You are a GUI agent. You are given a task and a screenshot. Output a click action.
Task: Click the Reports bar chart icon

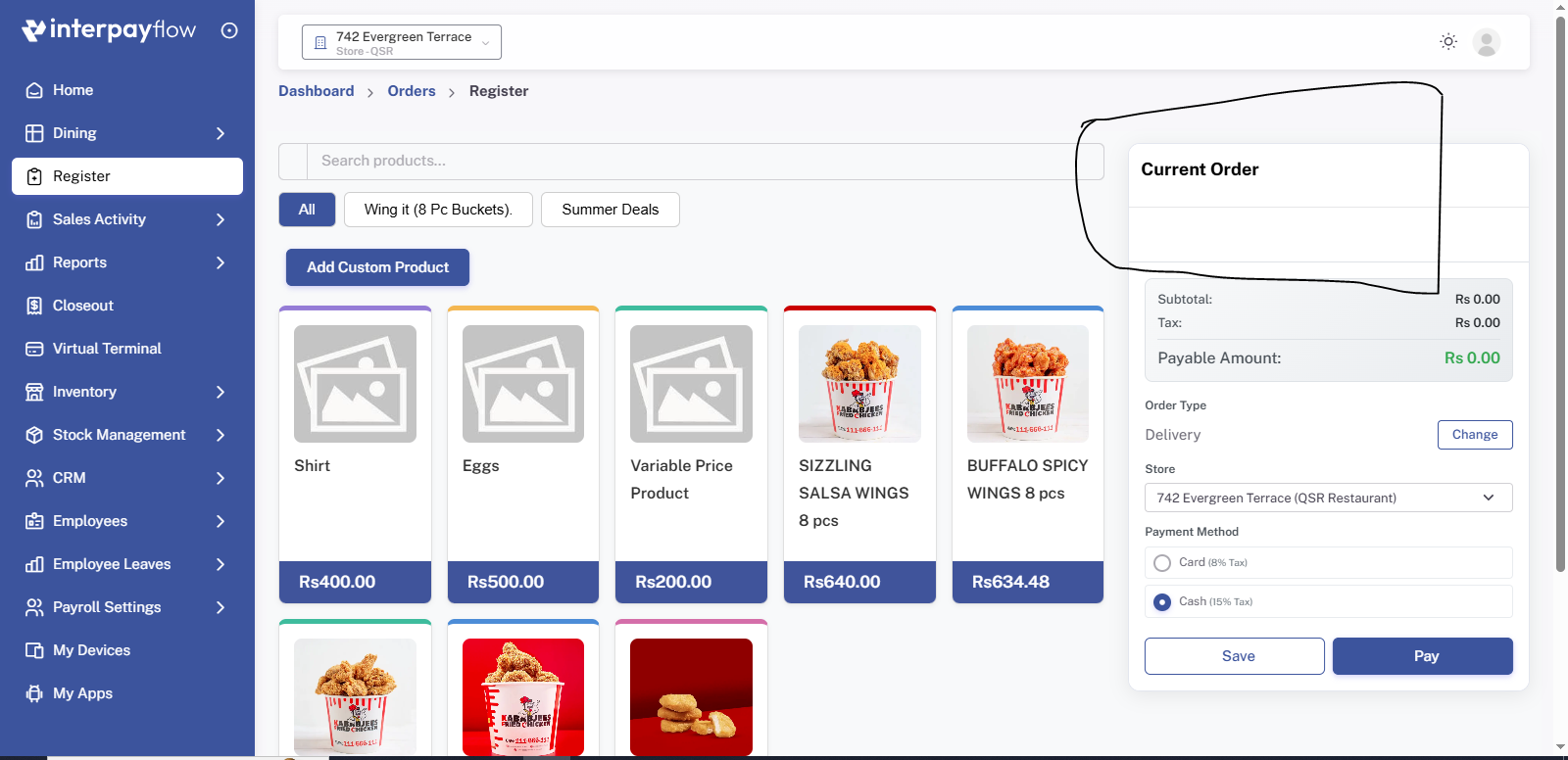pos(34,262)
